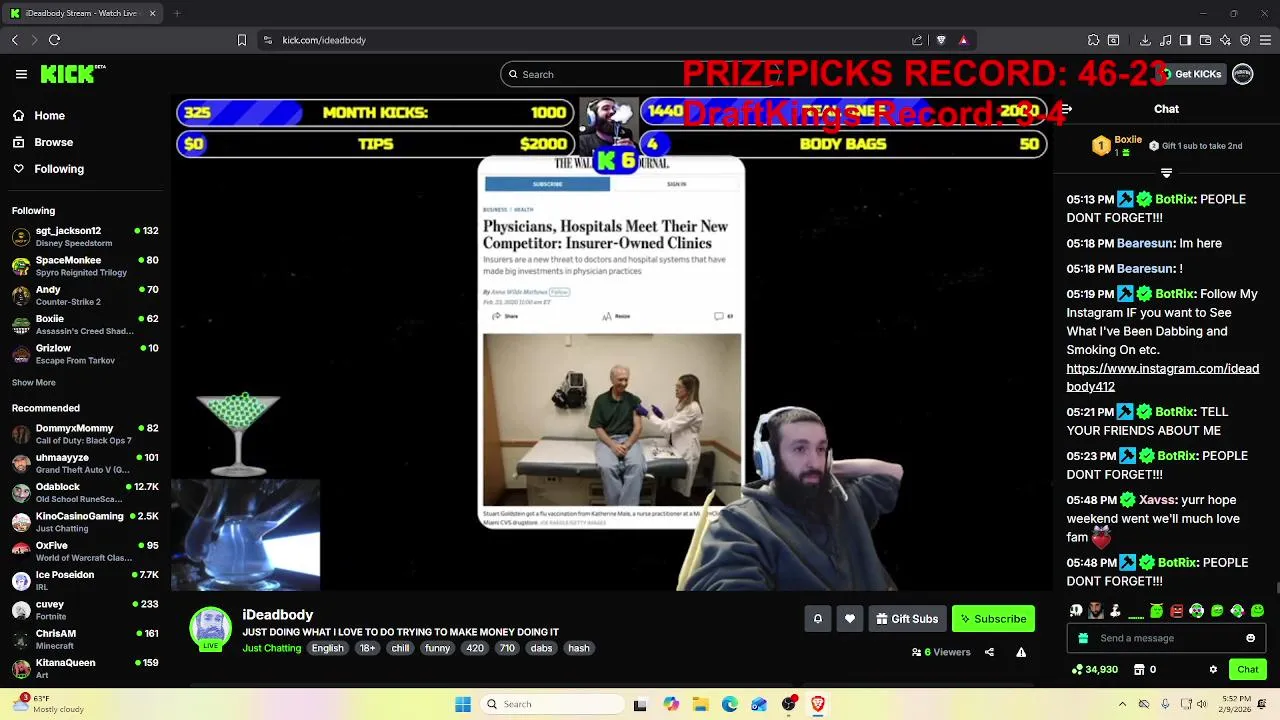The image size is (1280, 720).
Task: Open browser extensions puzzle icon
Action: pyautogui.click(x=1093, y=40)
